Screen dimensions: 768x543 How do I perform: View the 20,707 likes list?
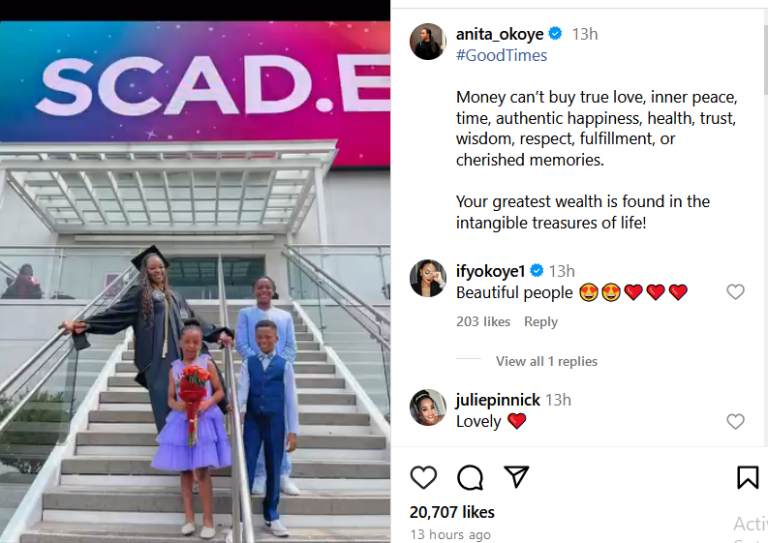coord(452,512)
